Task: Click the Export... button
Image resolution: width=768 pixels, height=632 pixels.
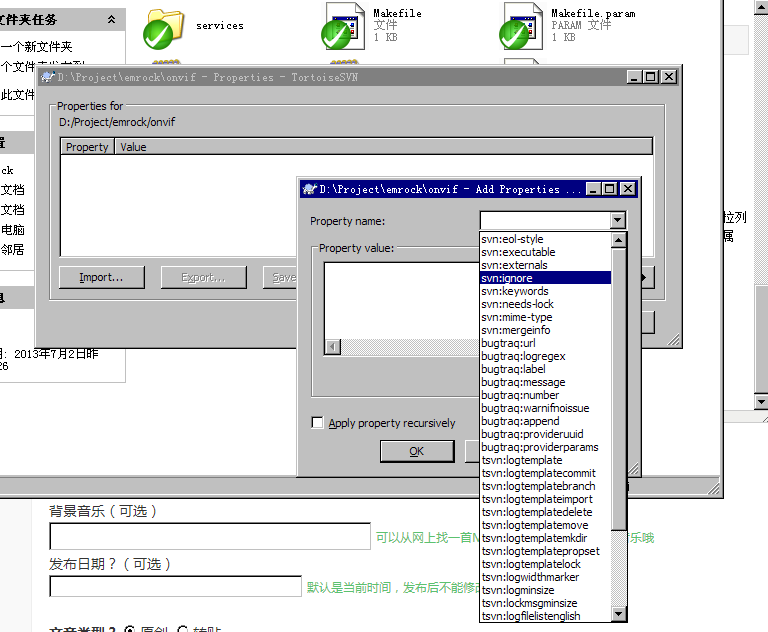Action: click(x=203, y=277)
